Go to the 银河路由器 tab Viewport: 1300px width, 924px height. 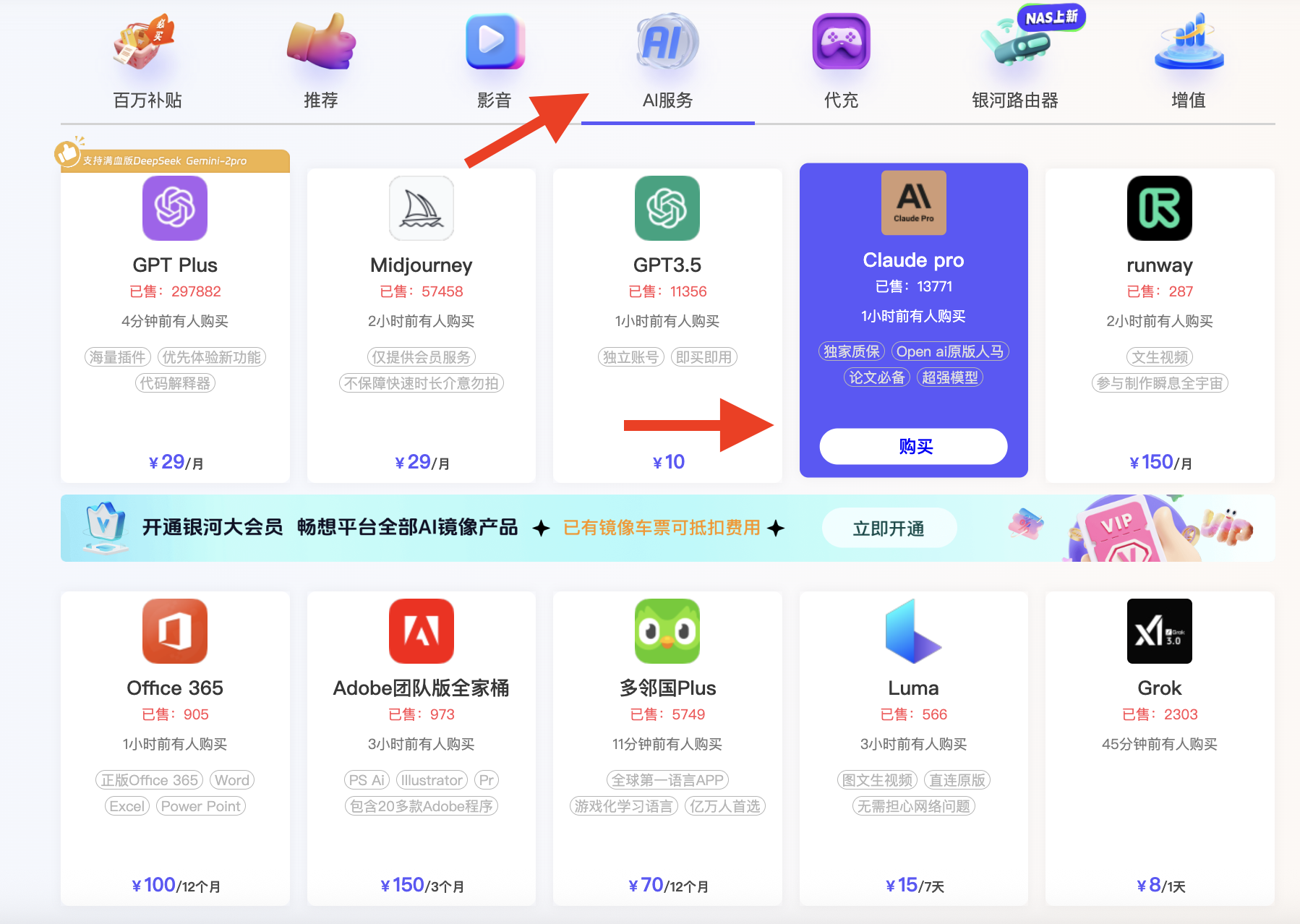pos(1014,100)
